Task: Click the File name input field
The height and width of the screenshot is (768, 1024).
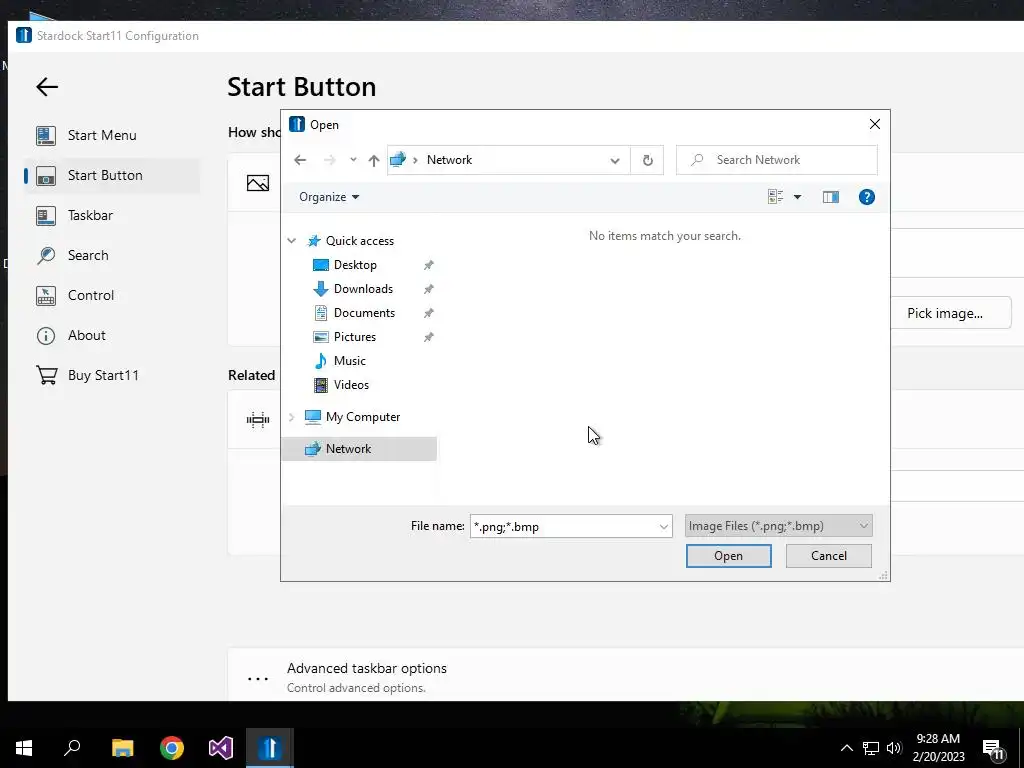Action: (563, 526)
